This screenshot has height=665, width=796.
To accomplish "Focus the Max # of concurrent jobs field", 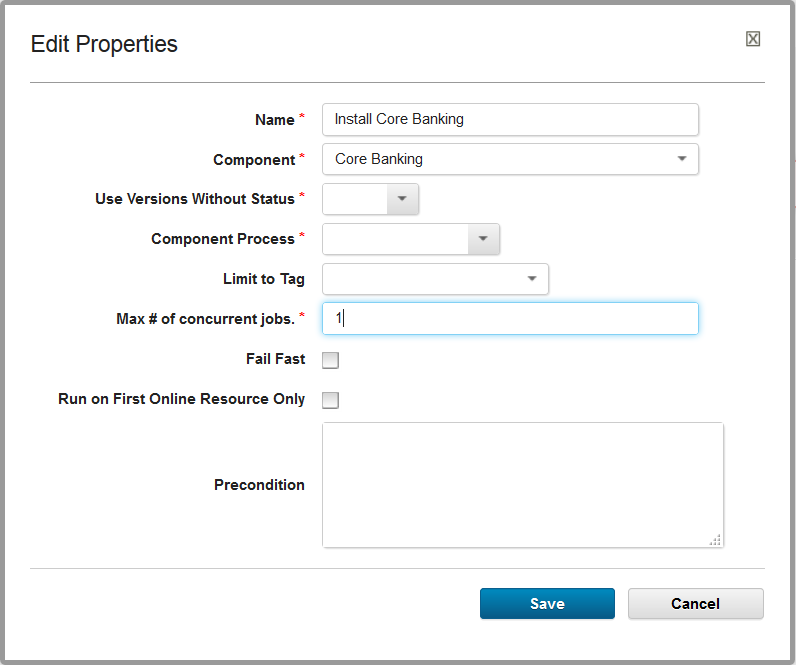I will [510, 319].
